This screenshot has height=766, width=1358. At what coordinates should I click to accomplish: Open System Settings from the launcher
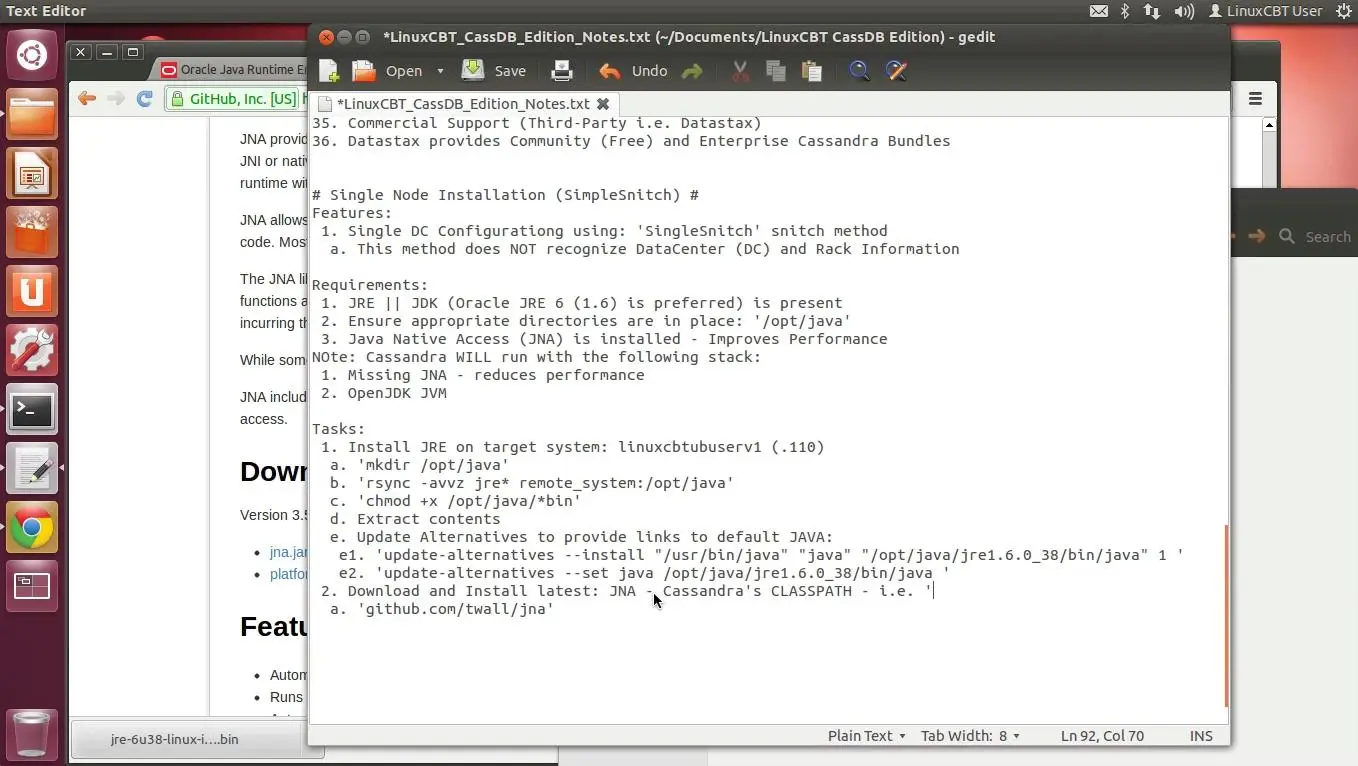(x=32, y=350)
